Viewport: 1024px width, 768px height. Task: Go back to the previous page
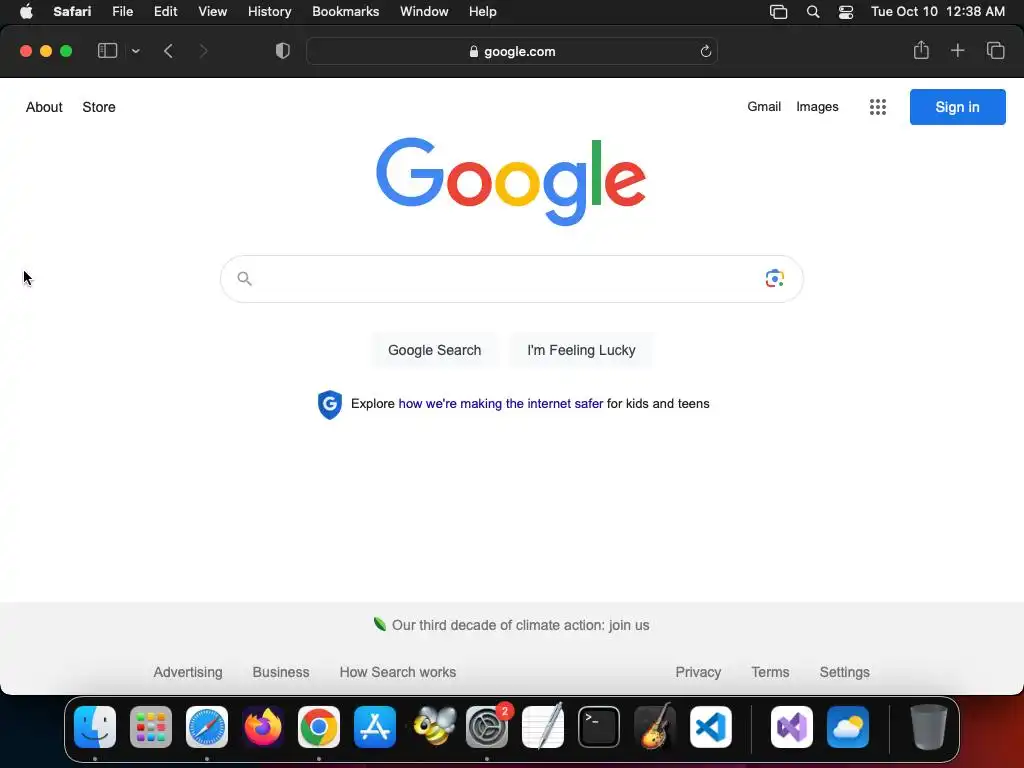(x=168, y=51)
